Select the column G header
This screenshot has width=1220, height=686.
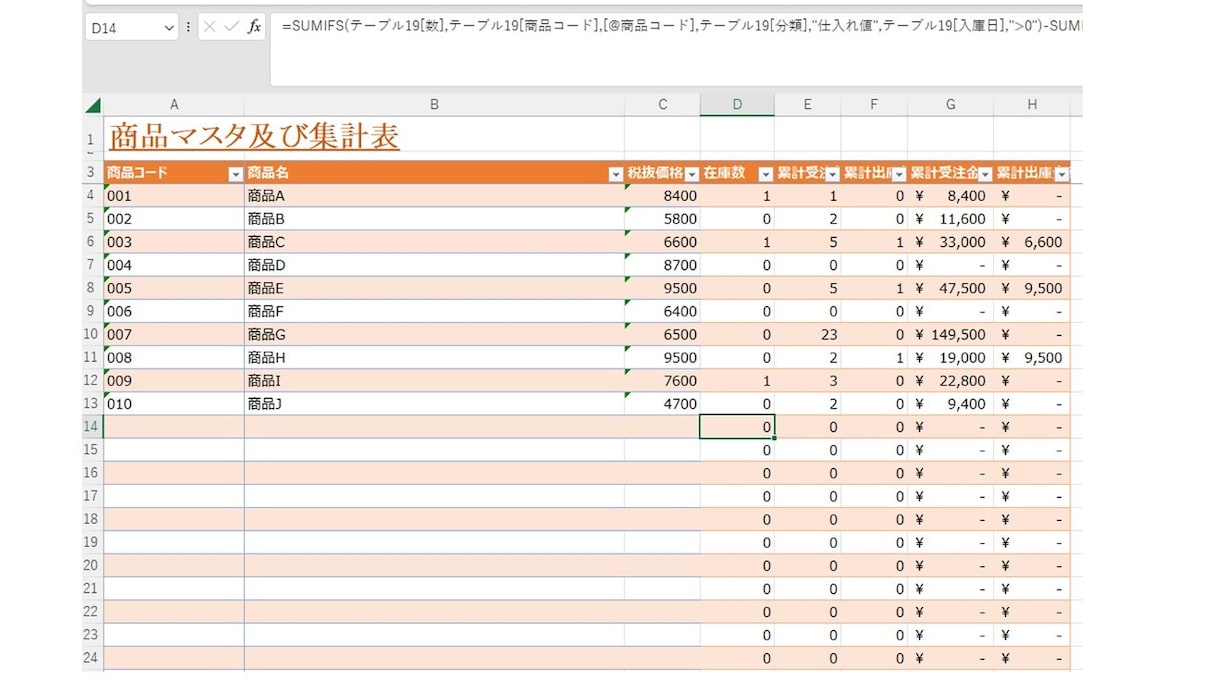point(951,105)
